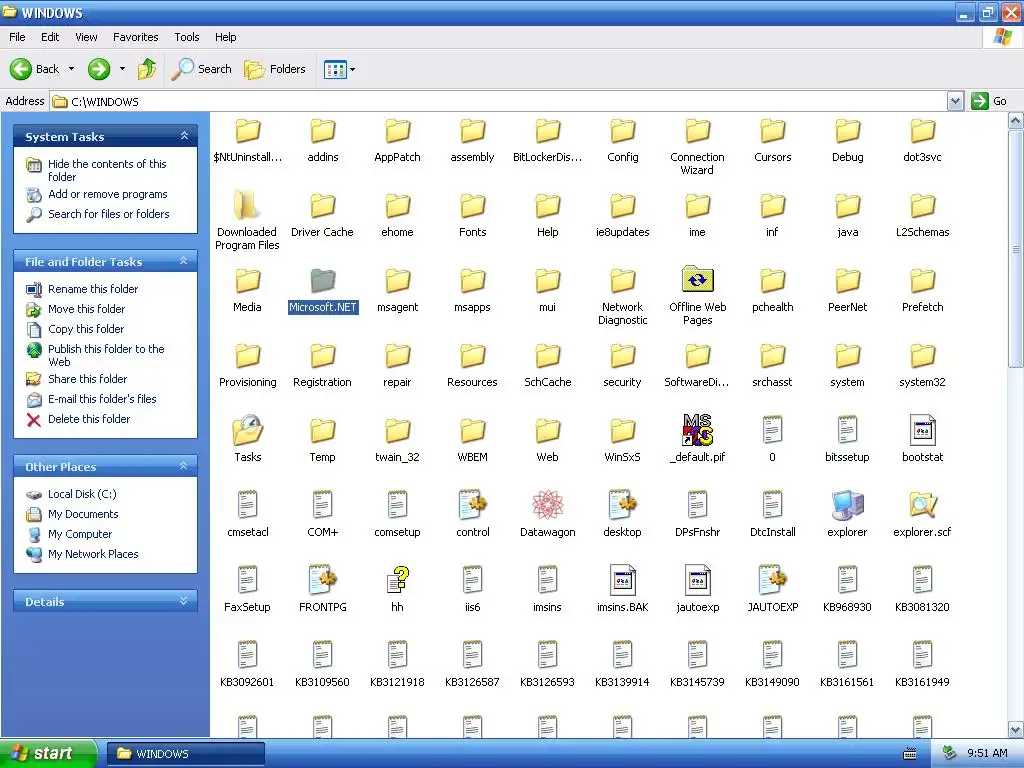
Task: Click Rename this folder link
Action: click(93, 289)
